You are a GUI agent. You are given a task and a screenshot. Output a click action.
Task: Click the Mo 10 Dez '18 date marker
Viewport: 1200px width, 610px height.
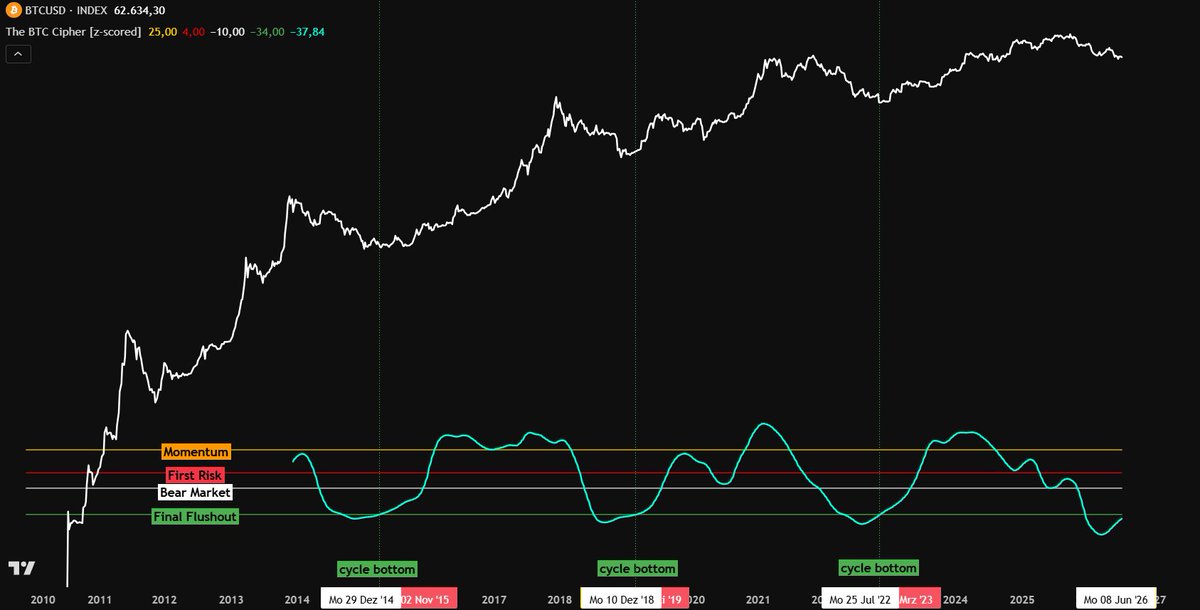(x=621, y=599)
